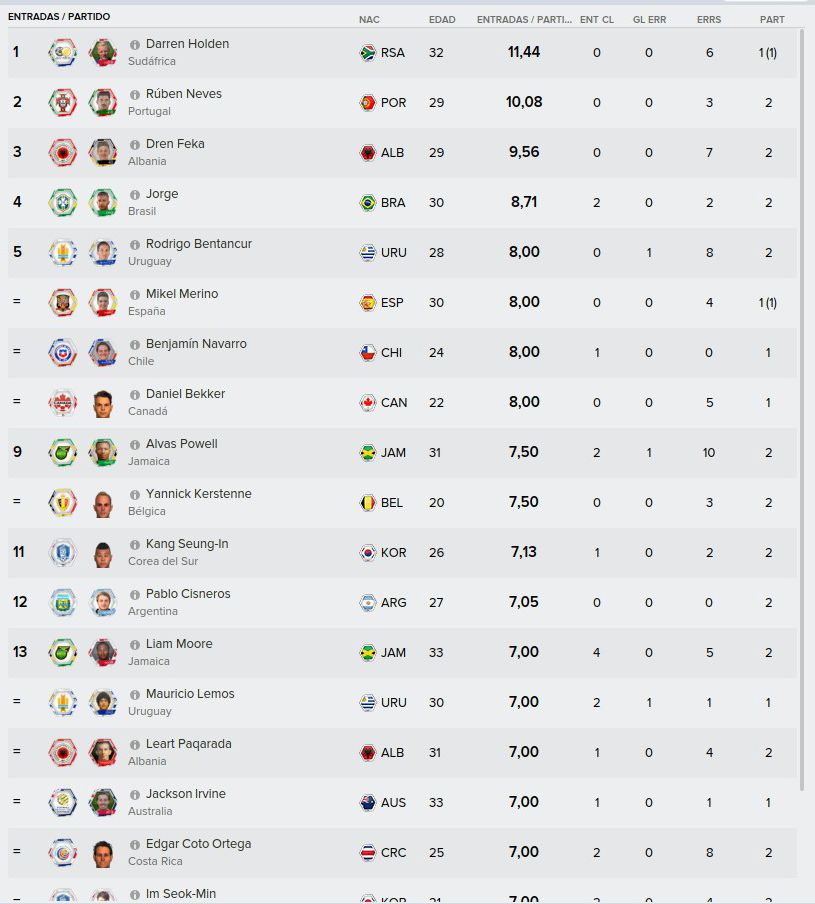The height and width of the screenshot is (904, 815).
Task: Sort by ENTRADAS / PARTI... column header
Action: pyautogui.click(x=524, y=20)
